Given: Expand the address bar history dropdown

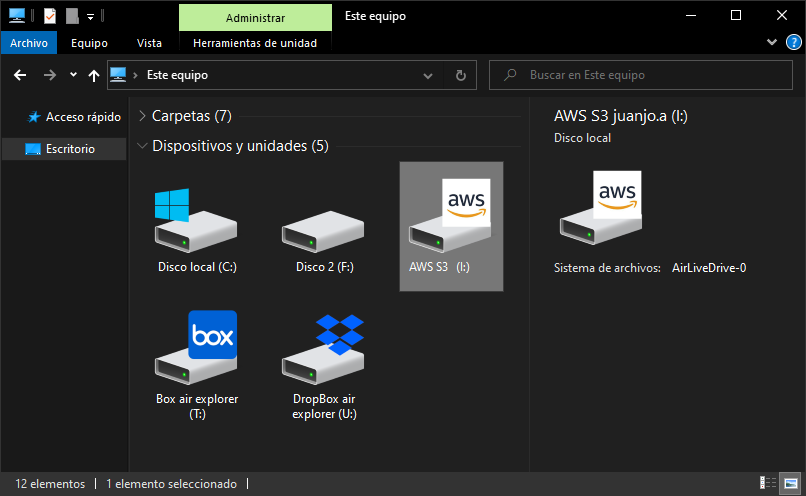Looking at the screenshot, I should [428, 76].
